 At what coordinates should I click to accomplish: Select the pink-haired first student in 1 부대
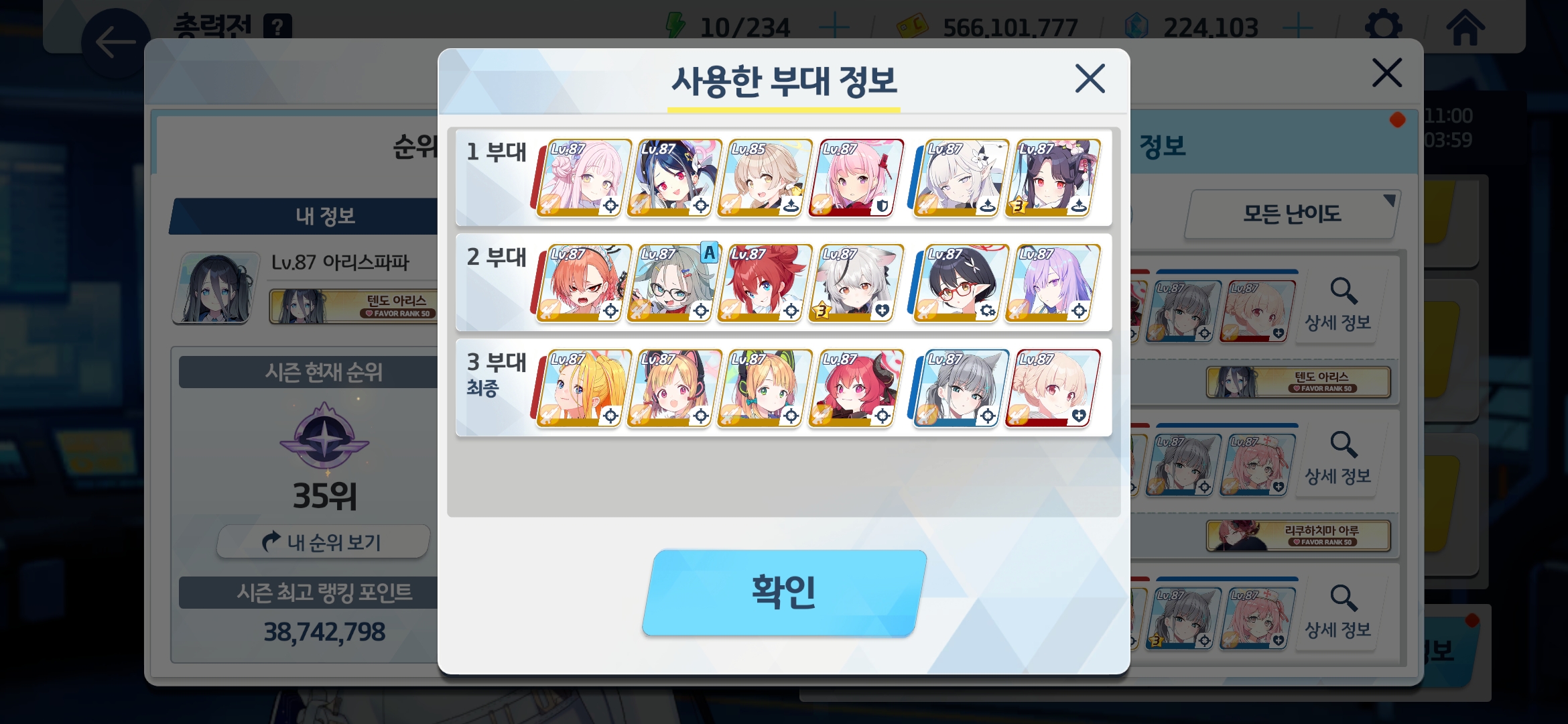click(582, 178)
